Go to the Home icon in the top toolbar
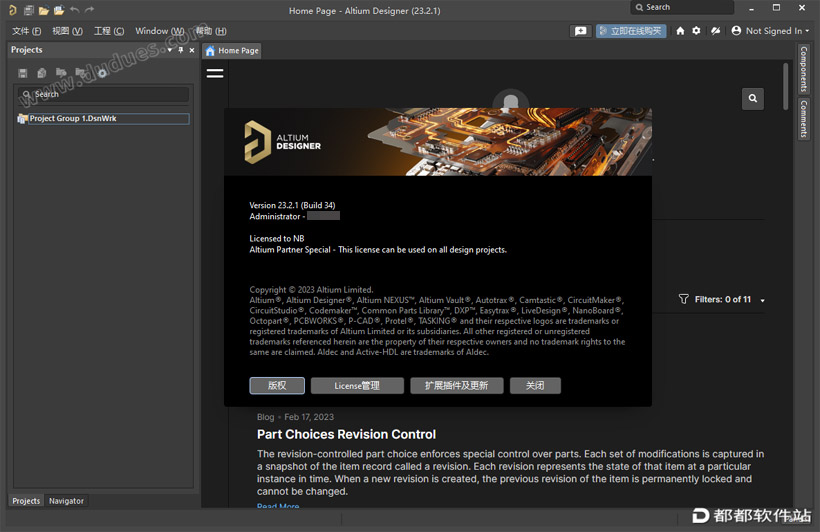 [680, 31]
